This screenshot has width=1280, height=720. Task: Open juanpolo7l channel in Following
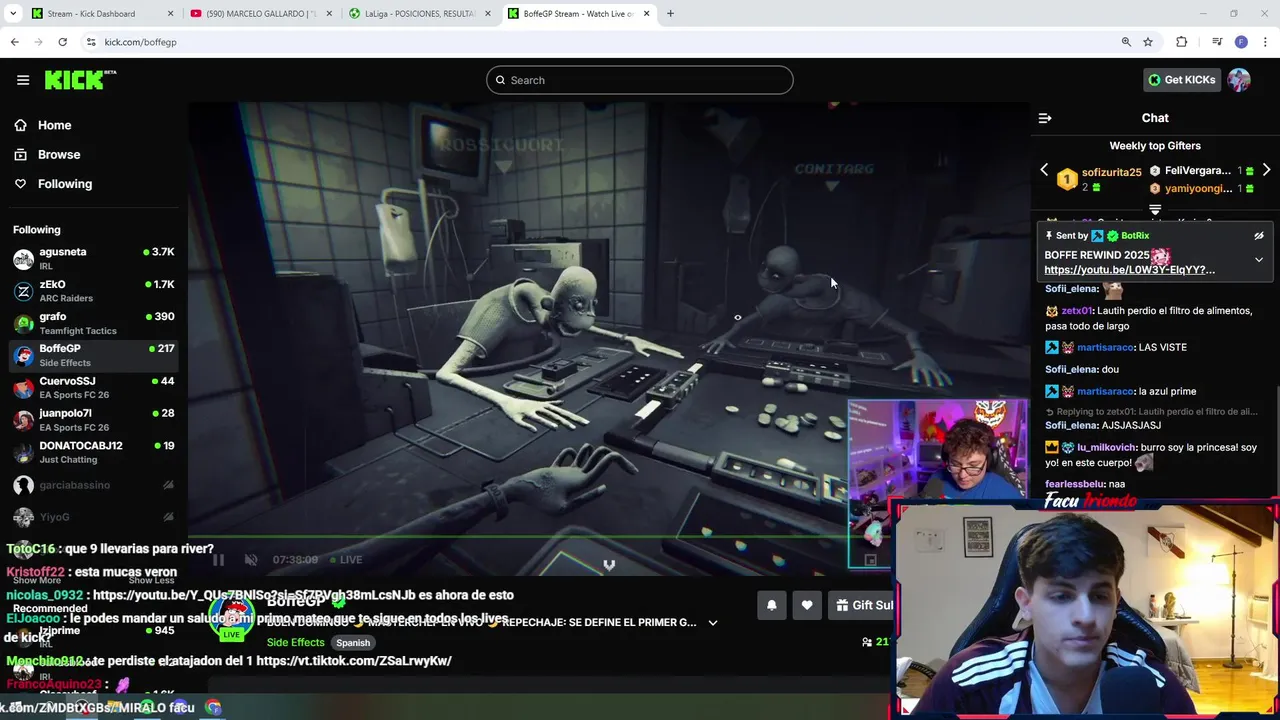[93, 420]
